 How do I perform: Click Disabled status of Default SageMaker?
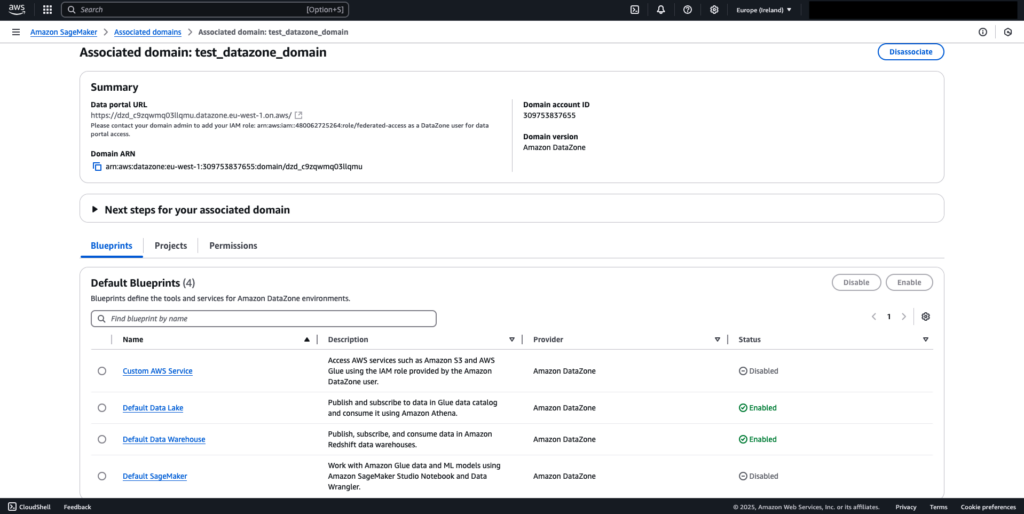pos(758,476)
